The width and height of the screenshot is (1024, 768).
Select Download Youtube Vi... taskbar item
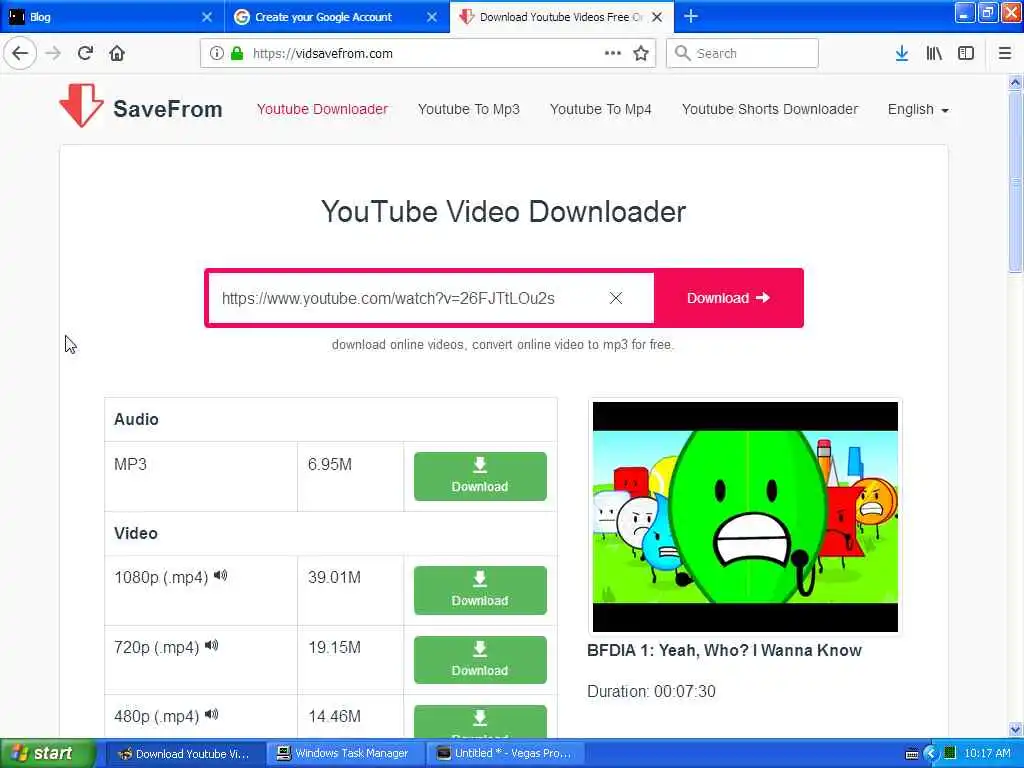tap(185, 754)
